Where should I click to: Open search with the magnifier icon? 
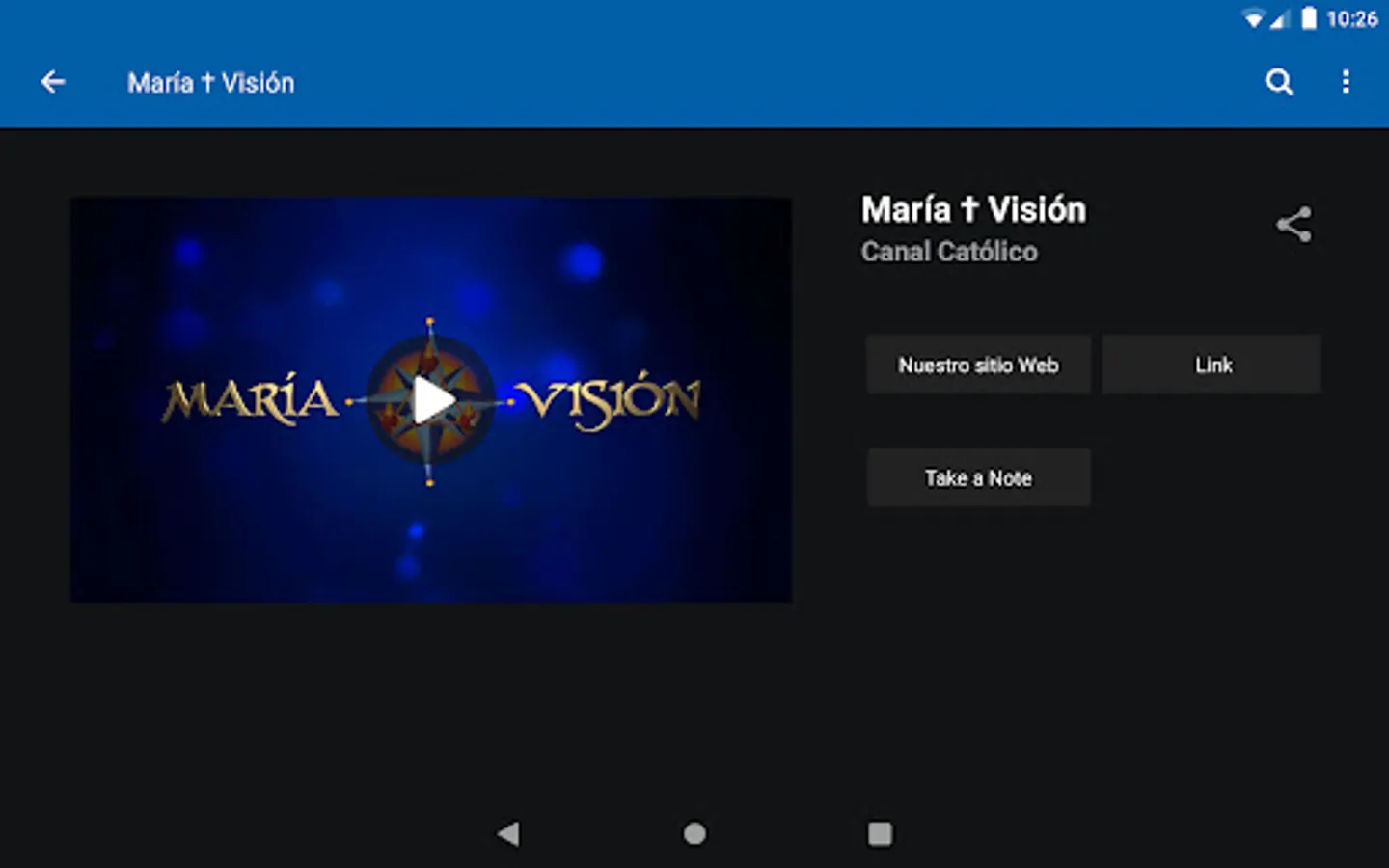click(x=1279, y=82)
